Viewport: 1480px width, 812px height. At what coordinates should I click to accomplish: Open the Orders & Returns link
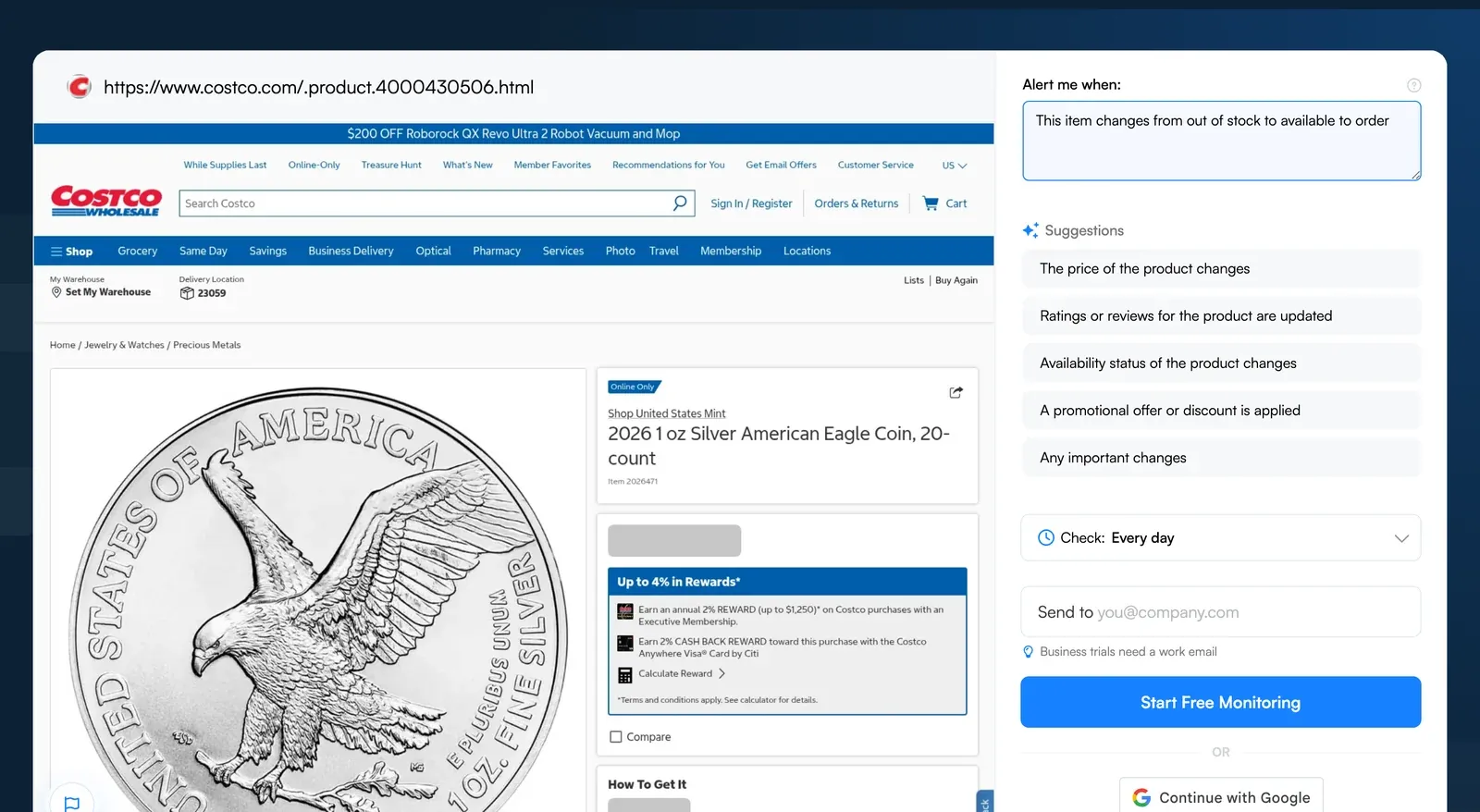857,203
